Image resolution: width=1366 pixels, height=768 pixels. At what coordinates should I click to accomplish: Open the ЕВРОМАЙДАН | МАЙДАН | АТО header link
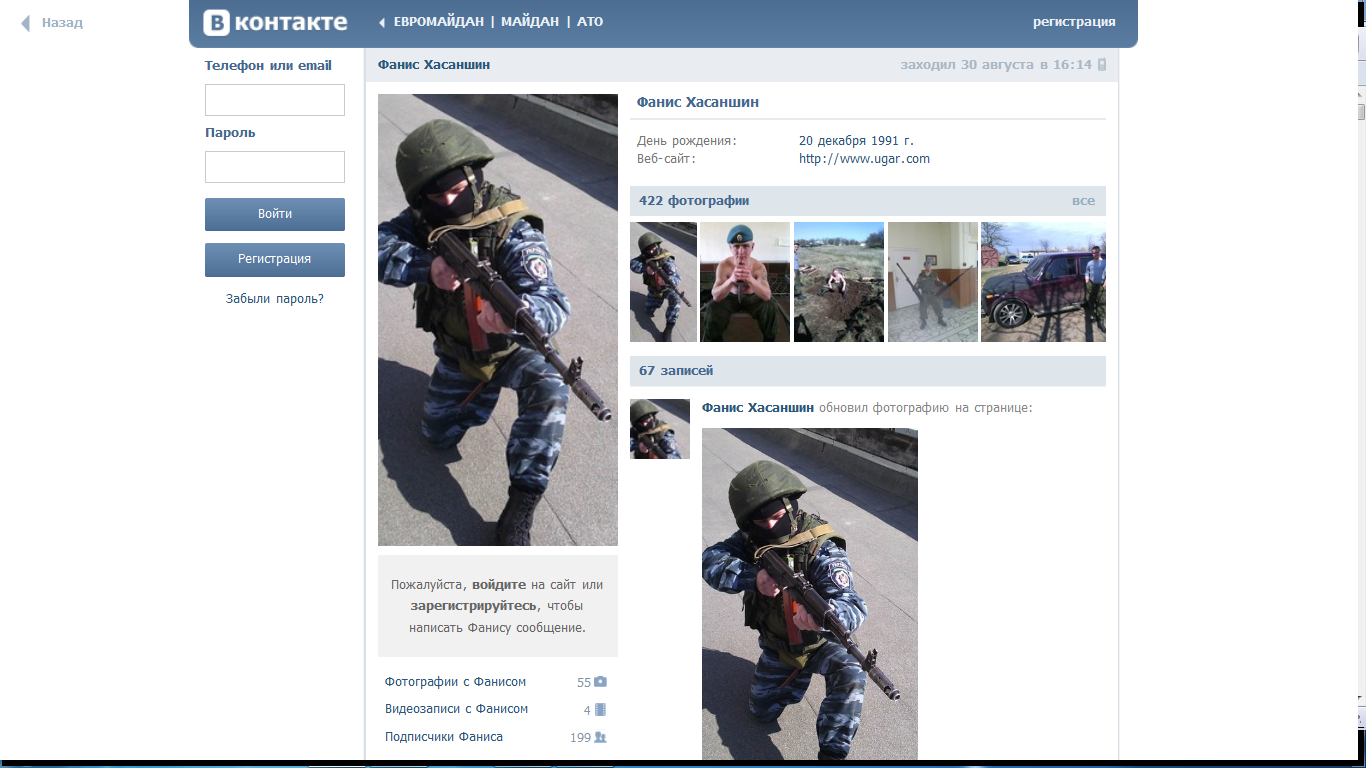pyautogui.click(x=498, y=22)
